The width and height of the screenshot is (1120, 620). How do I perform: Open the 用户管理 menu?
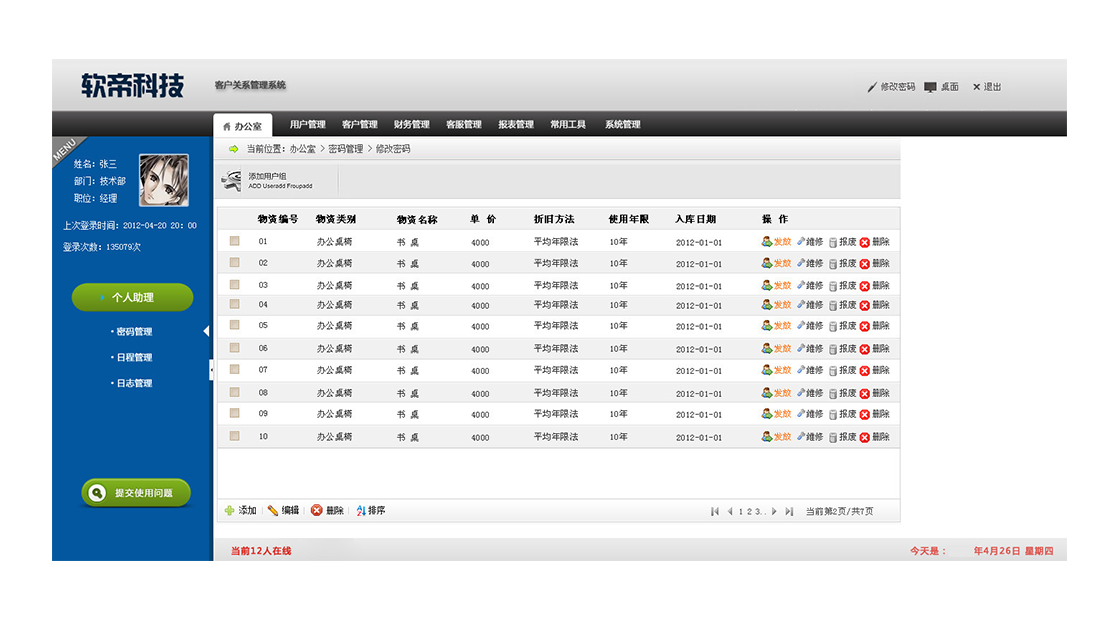click(308, 124)
